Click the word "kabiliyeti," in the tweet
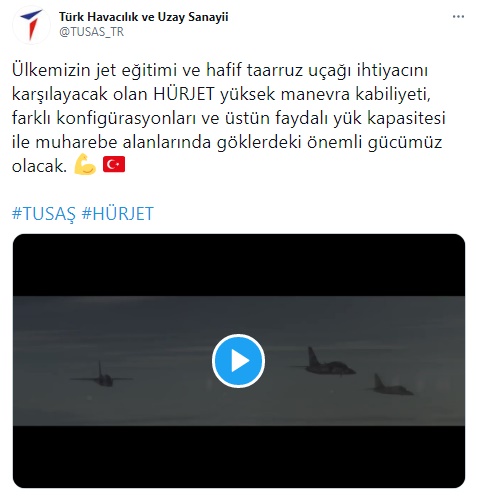Image resolution: width=477 pixels, height=498 pixels. [x=393, y=95]
